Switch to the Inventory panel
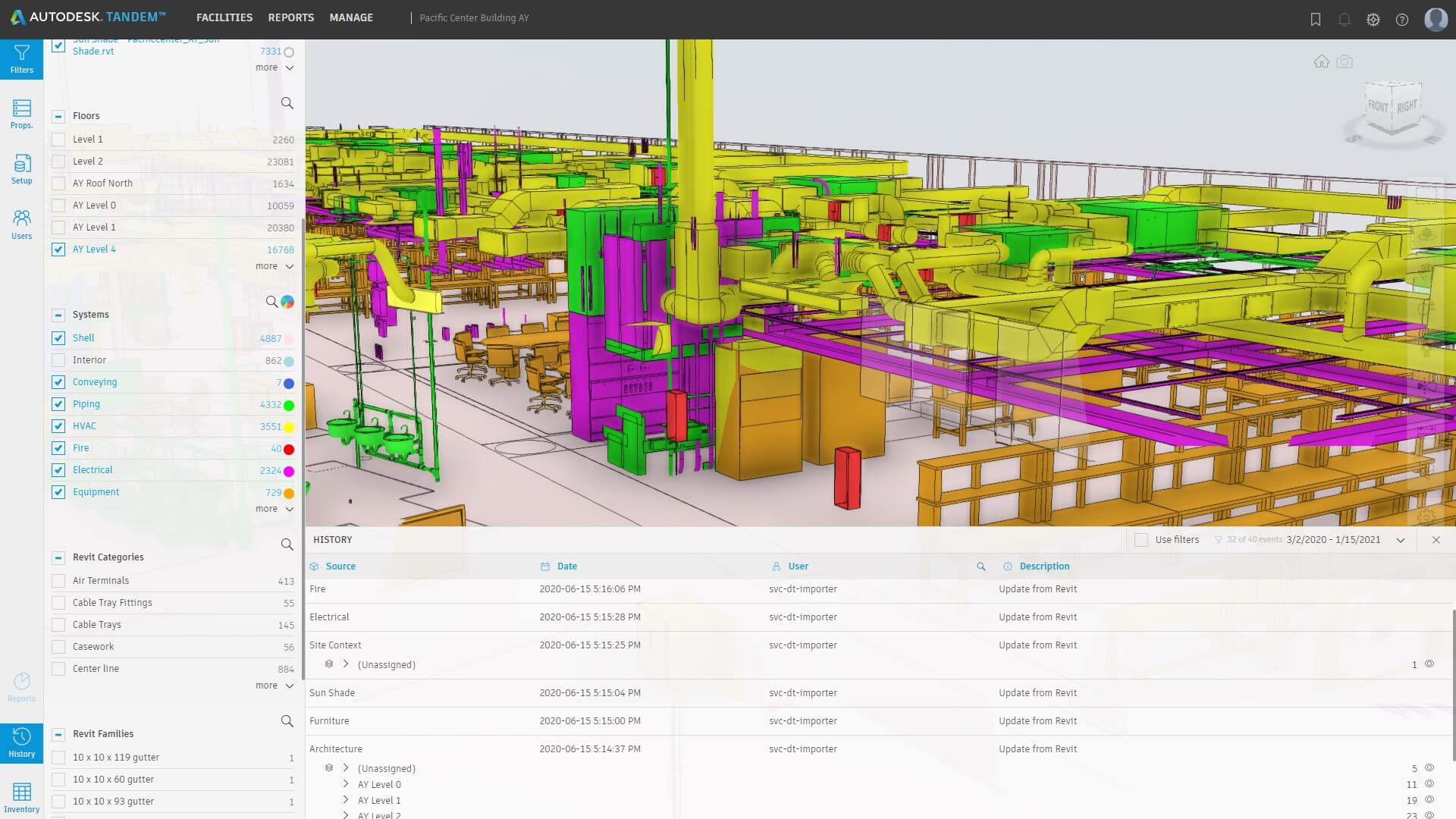1456x819 pixels. pyautogui.click(x=21, y=797)
